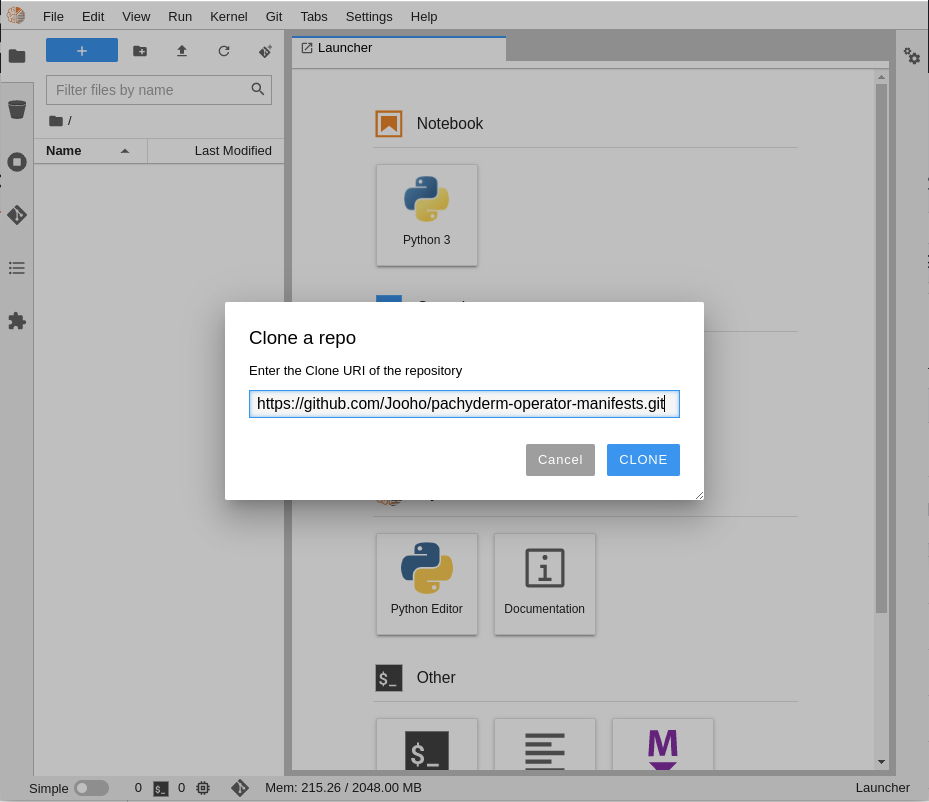Click the launcher's vertical scrollbar
Viewport: 929px width, 802px height.
click(881, 348)
